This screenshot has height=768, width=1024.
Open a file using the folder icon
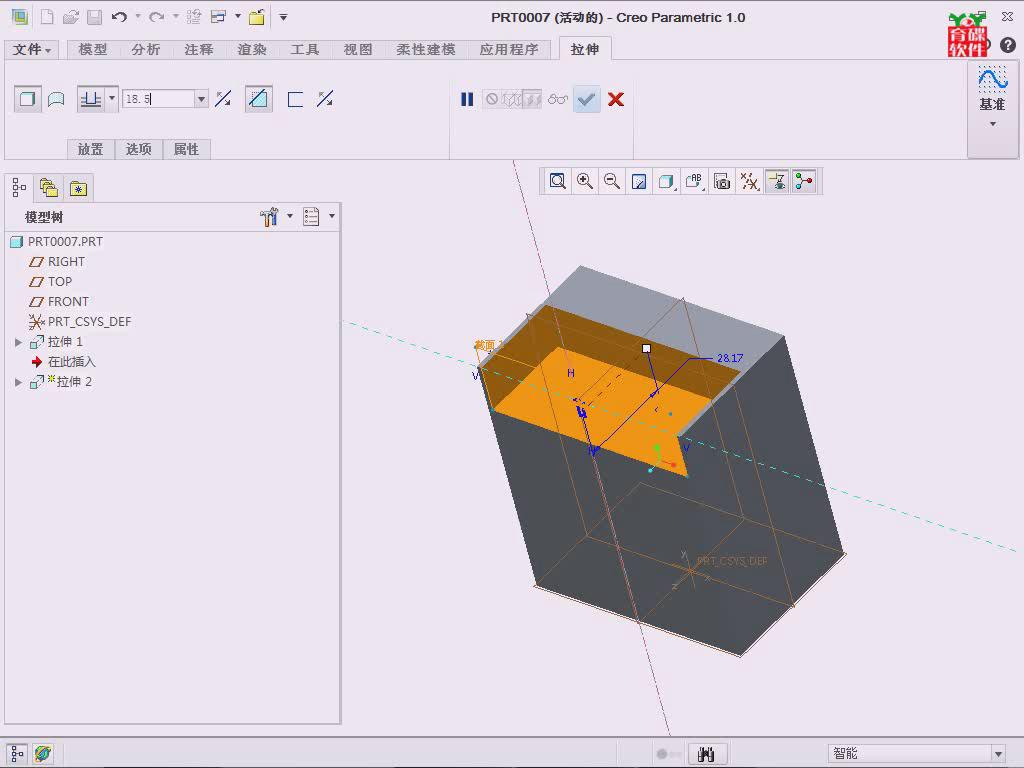click(71, 17)
